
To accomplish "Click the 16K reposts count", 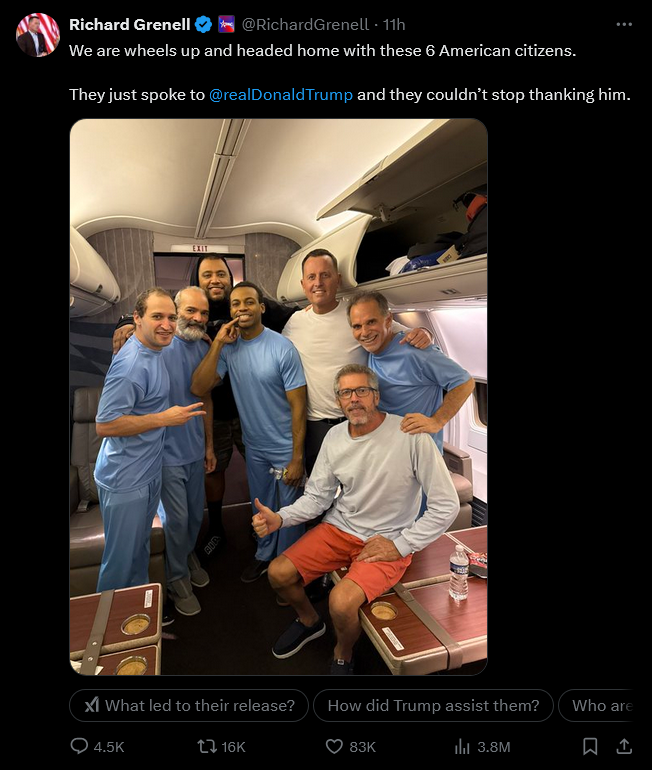I will click(x=233, y=747).
